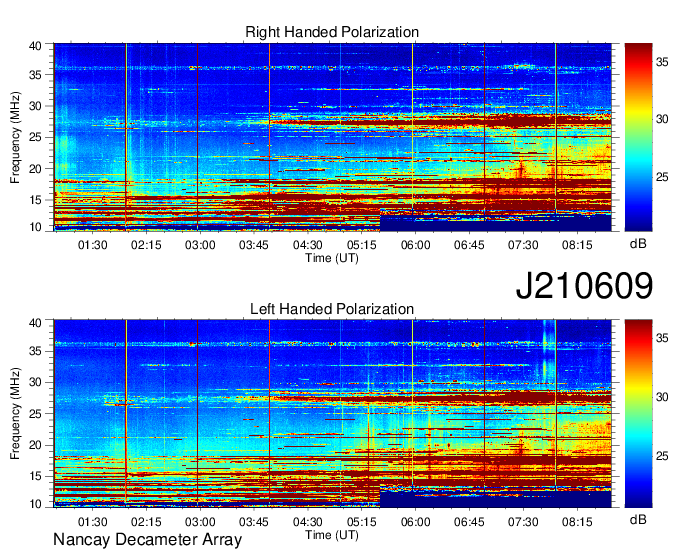680x552 pixels.
Task: Click the 'Right Handed Polarization' title
Action: tap(332, 32)
